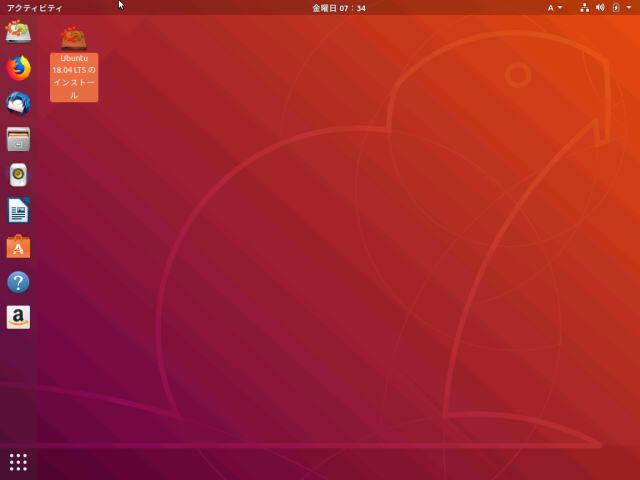Open the clock showing 金曜日 07:34

pos(339,8)
